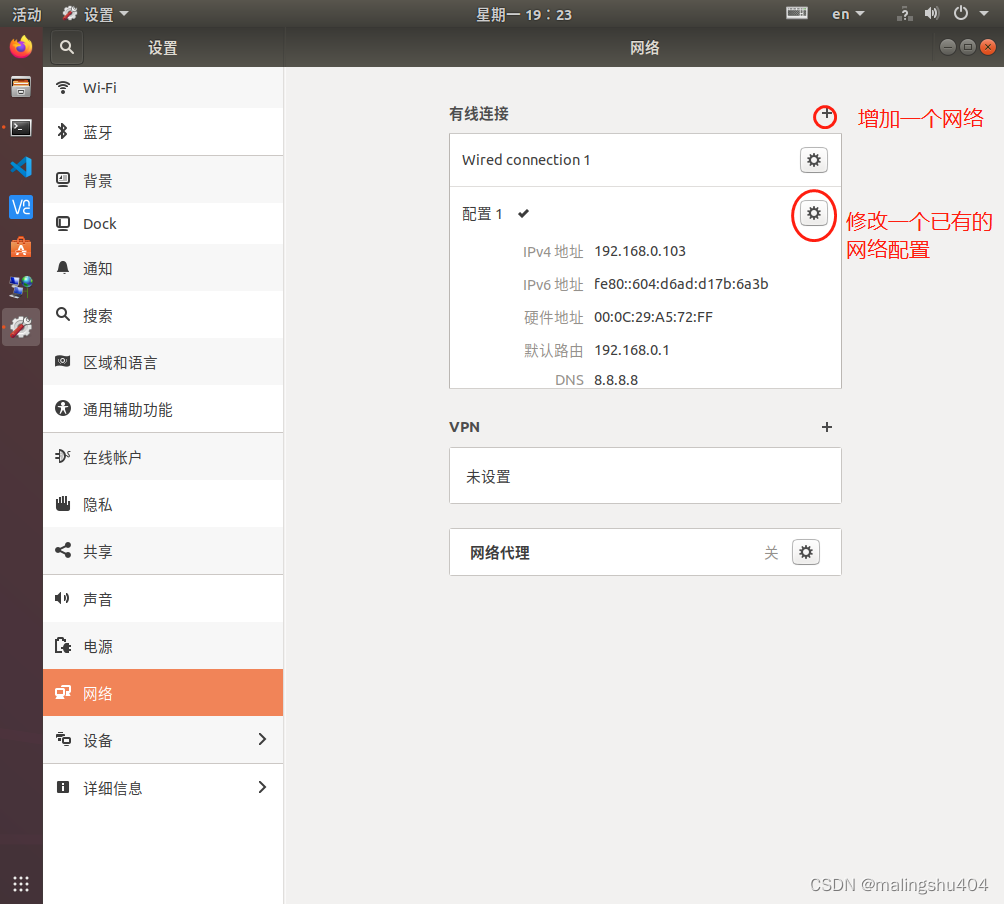Open Firefox from the dock
This screenshot has height=904, width=1004.
[x=21, y=46]
